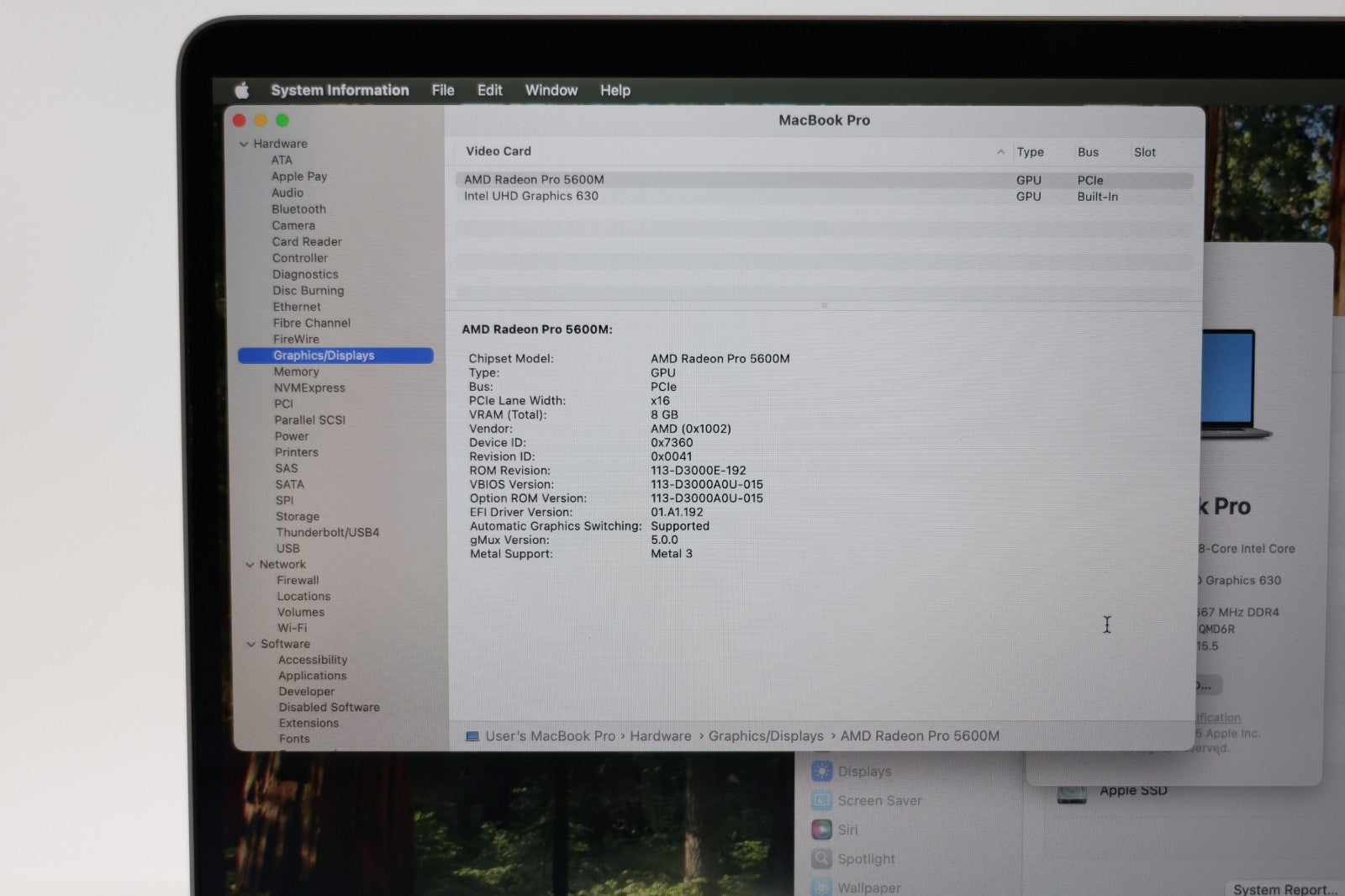Image resolution: width=1345 pixels, height=896 pixels.
Task: Select Apple Pay in sidebar
Action: [299, 177]
